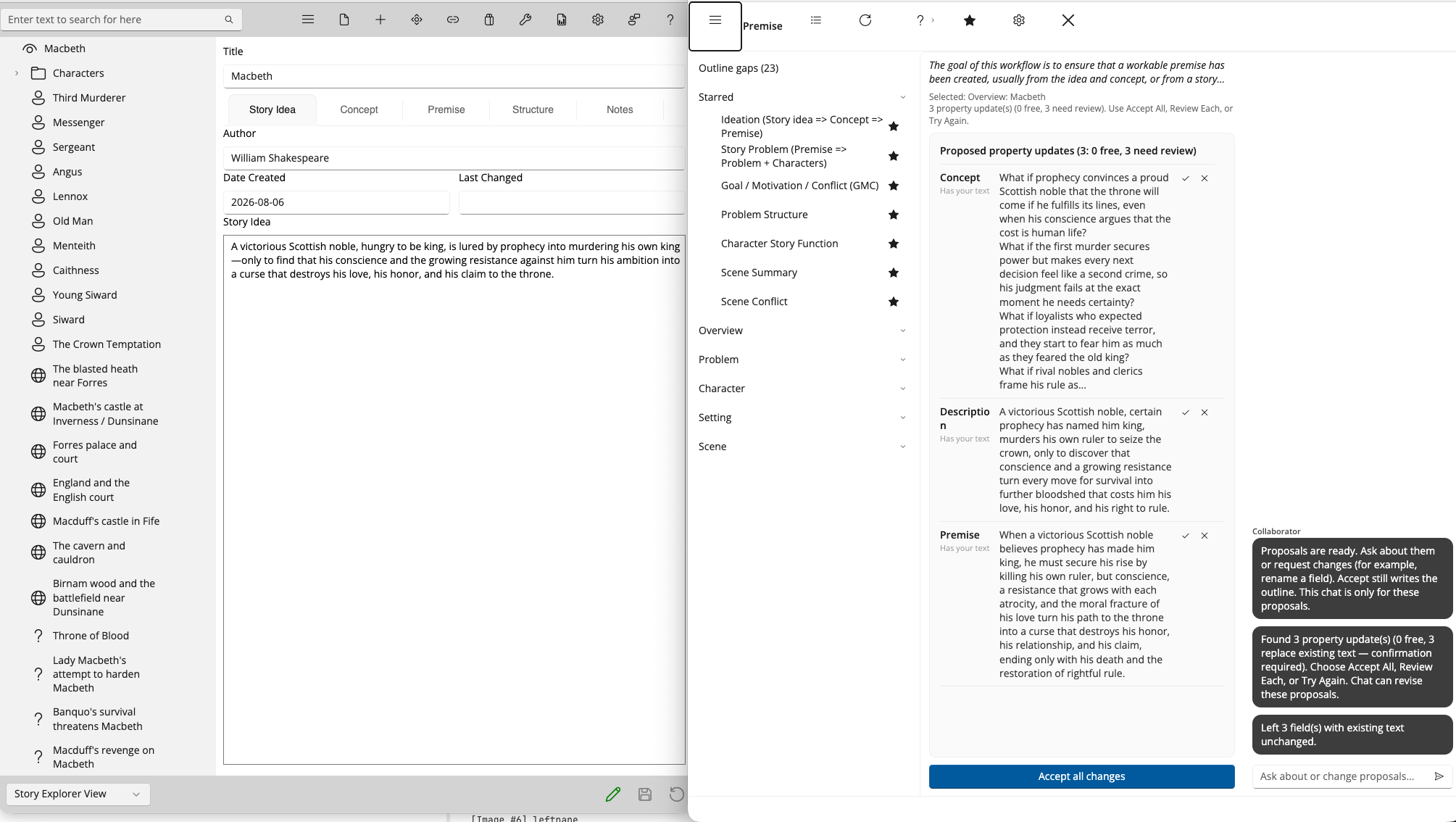Click the refresh icon in workflow panel
The image size is (1456, 822).
[865, 20]
